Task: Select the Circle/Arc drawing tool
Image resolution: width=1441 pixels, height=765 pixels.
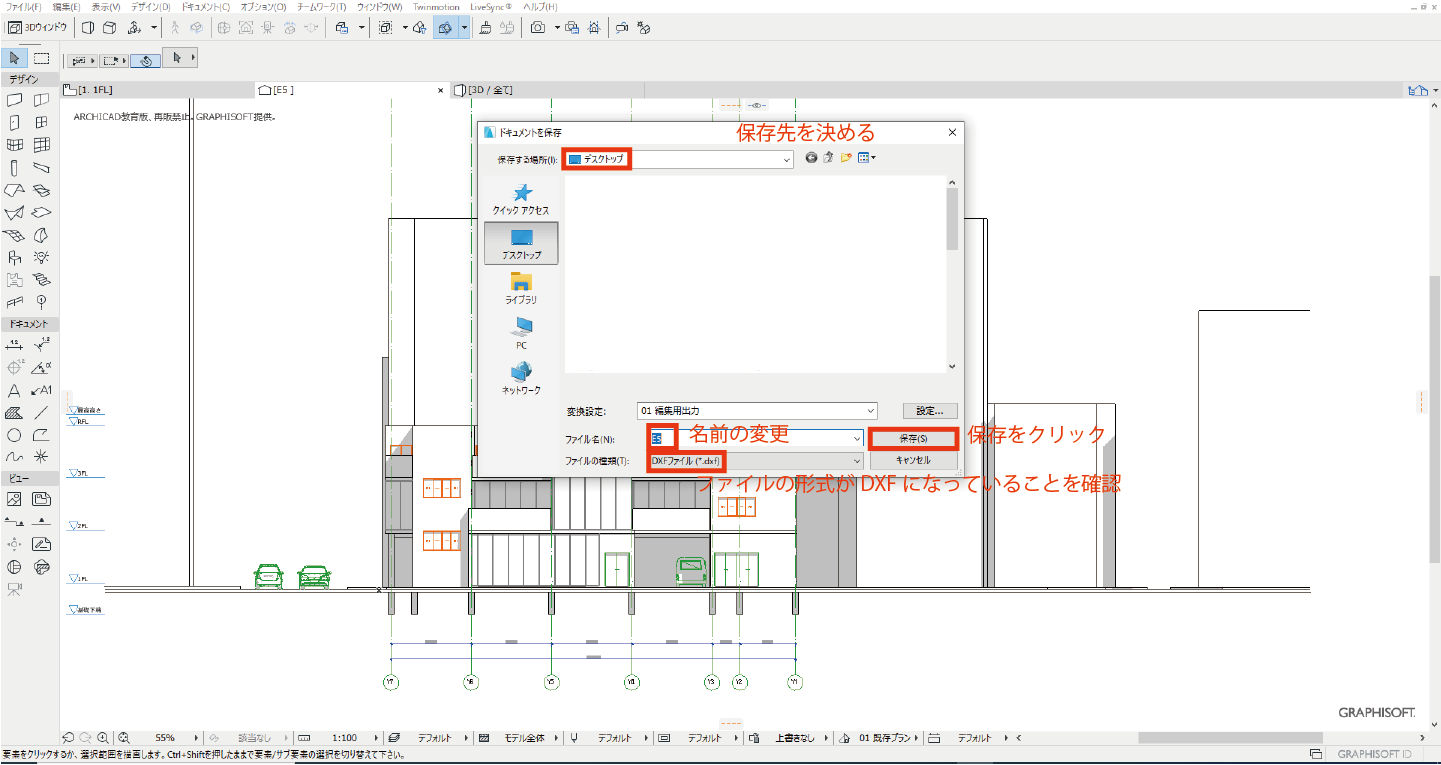Action: [x=15, y=435]
